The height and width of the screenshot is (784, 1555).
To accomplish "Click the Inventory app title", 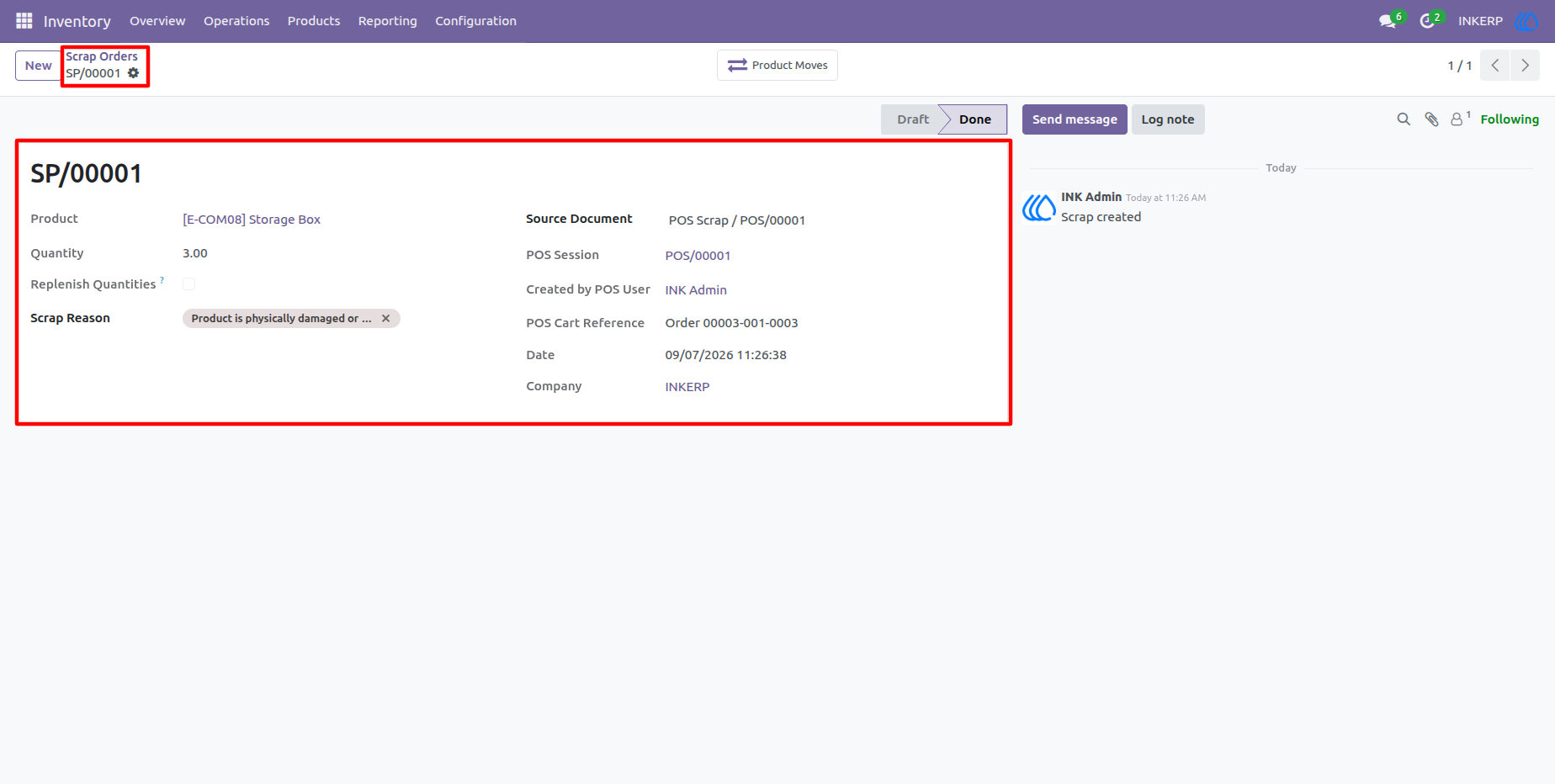I will 77,21.
